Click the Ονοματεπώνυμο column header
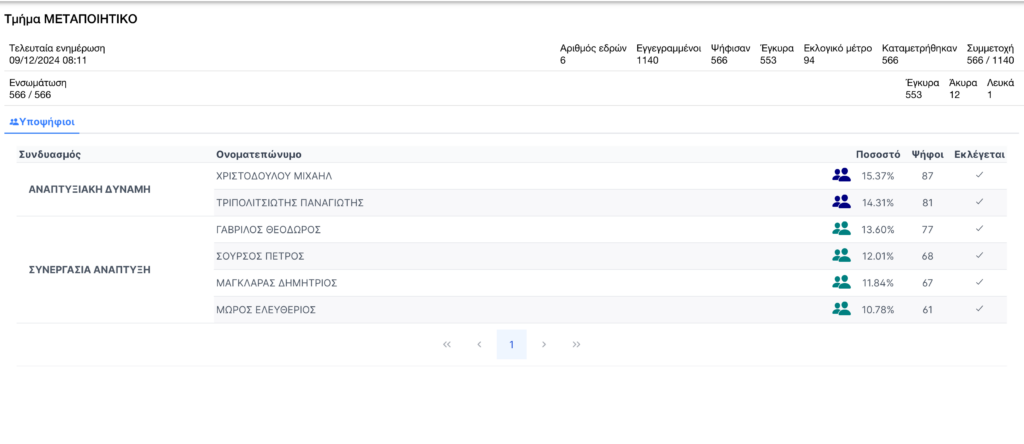1024x444 pixels. pos(259,155)
